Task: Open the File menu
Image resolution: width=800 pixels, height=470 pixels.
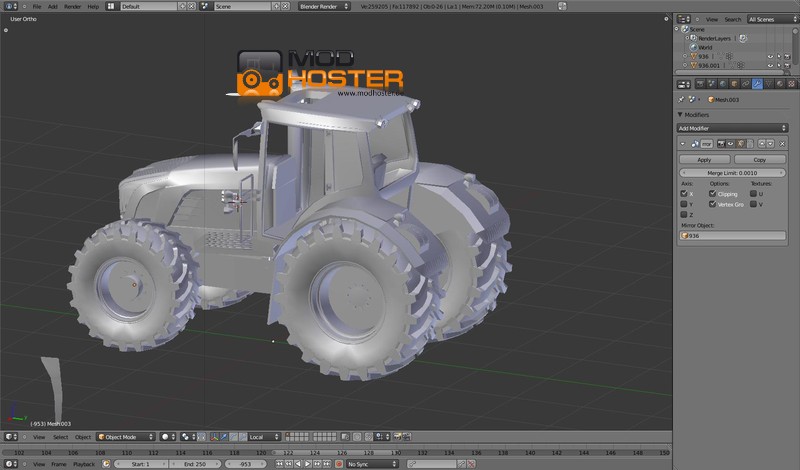Action: point(37,7)
